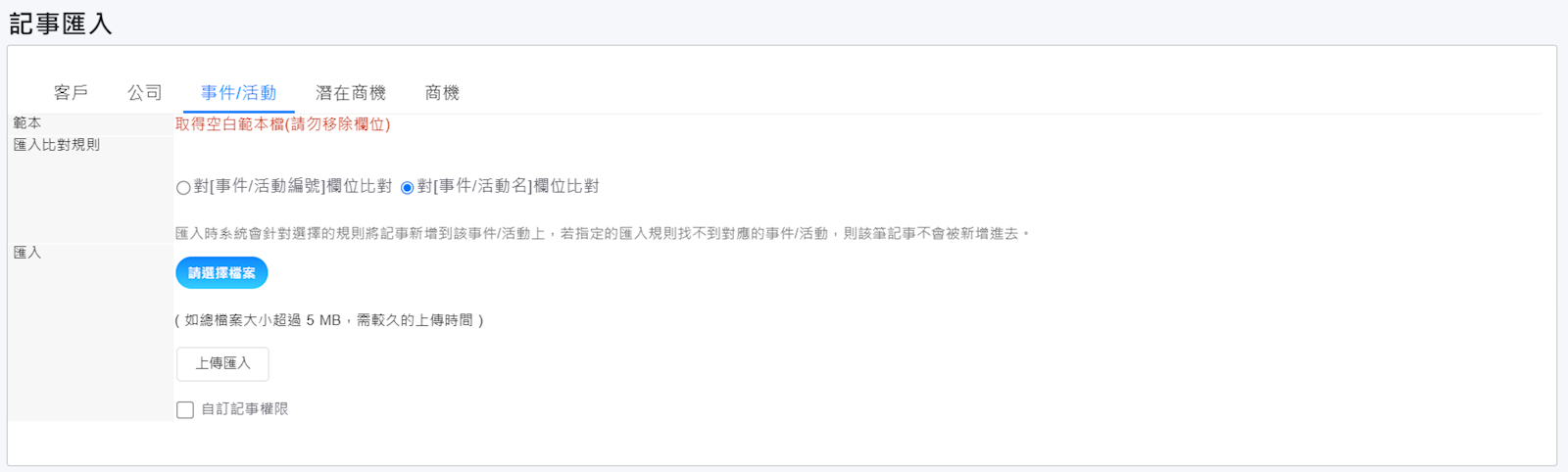Click the import rule description sentence
1568x472 pixels.
point(603,234)
